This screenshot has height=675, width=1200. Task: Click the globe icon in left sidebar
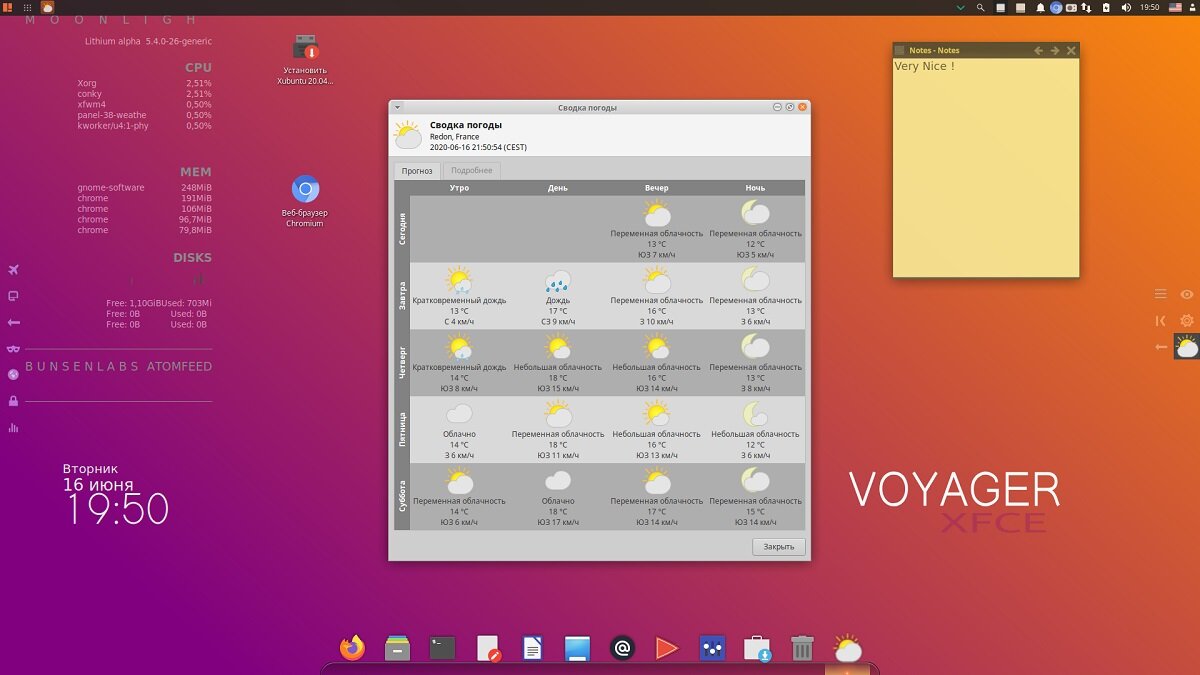(x=13, y=375)
